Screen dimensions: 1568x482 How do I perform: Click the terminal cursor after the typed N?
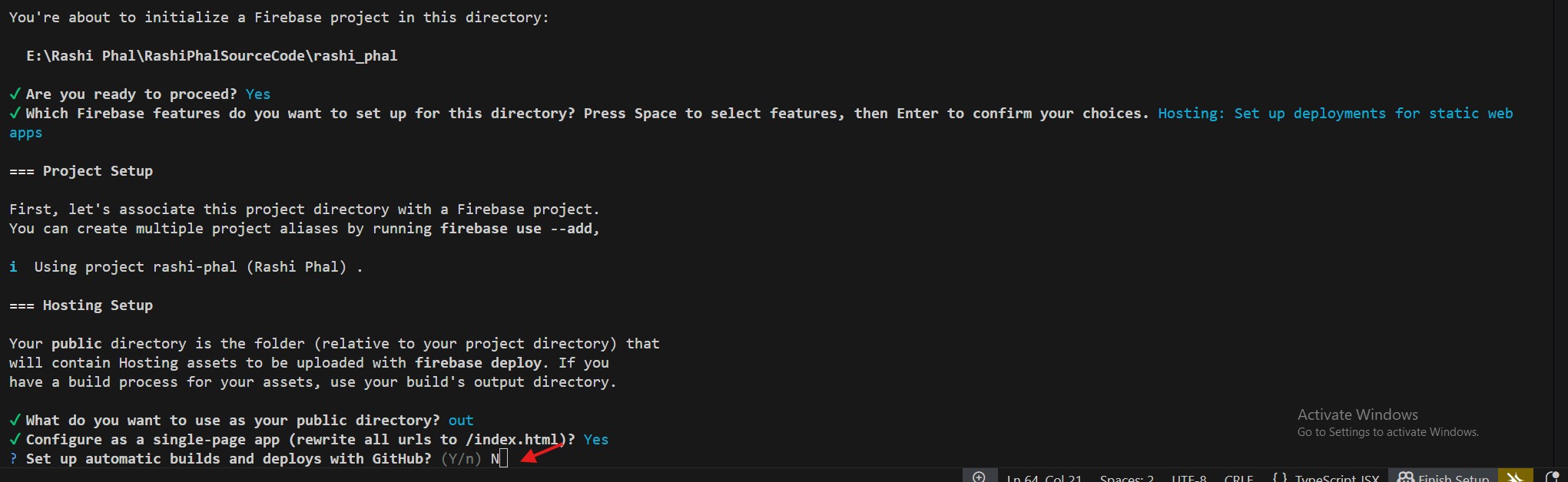[x=504, y=459]
